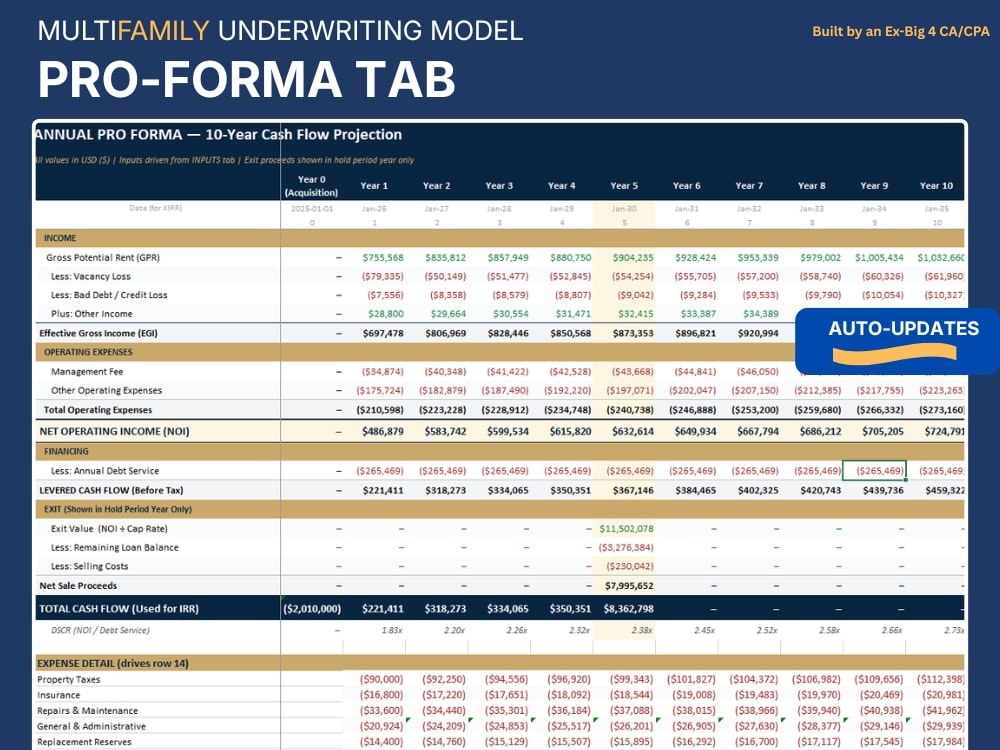This screenshot has width=1000, height=750.
Task: Click the Total Operating Expenses label
Action: point(98,409)
